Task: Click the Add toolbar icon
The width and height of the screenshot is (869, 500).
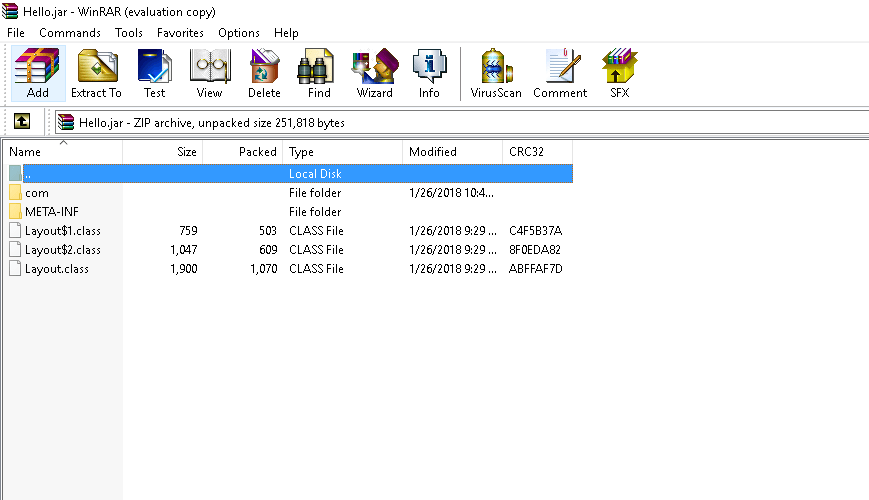Action: [38, 73]
